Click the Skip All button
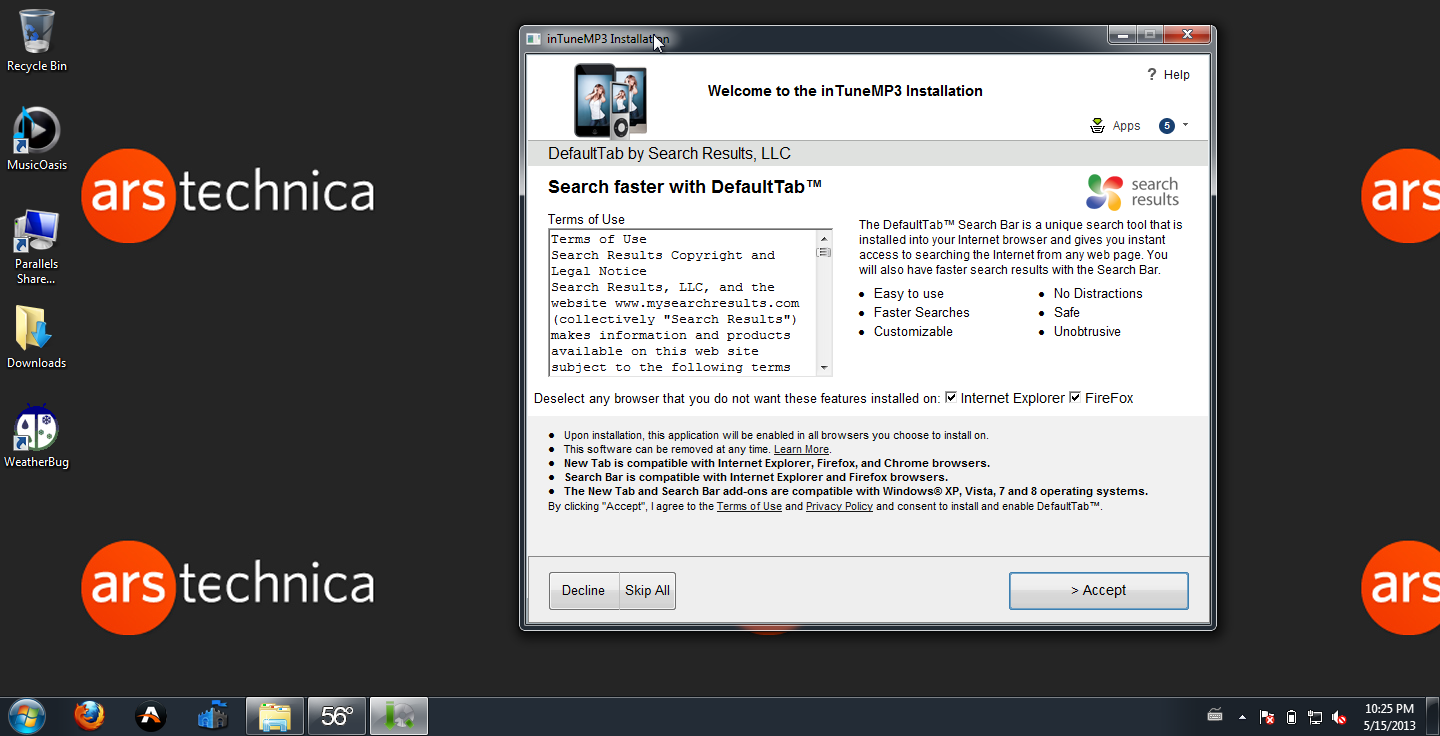This screenshot has width=1440, height=736. point(648,590)
